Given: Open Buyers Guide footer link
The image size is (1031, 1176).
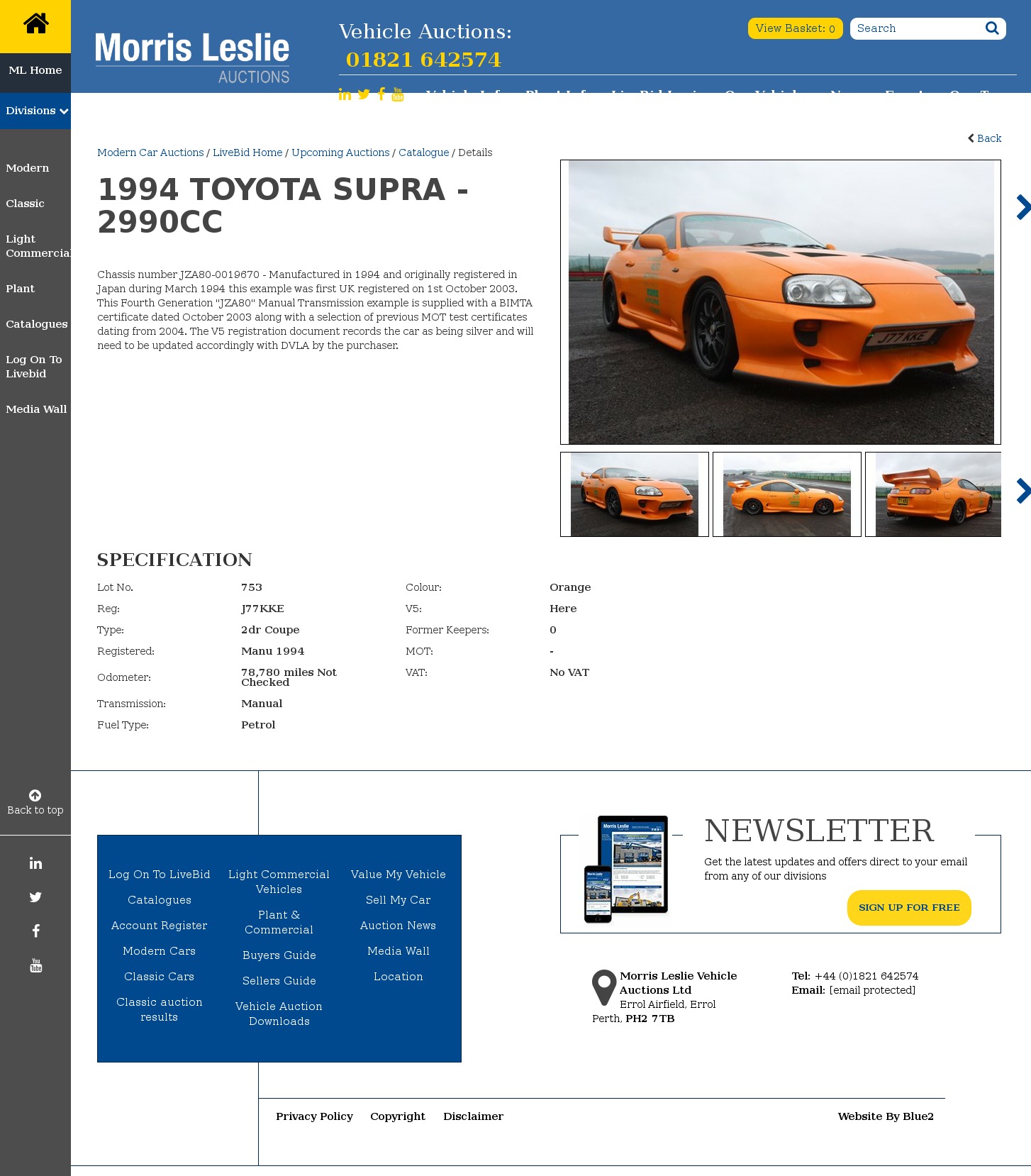Looking at the screenshot, I should (279, 955).
